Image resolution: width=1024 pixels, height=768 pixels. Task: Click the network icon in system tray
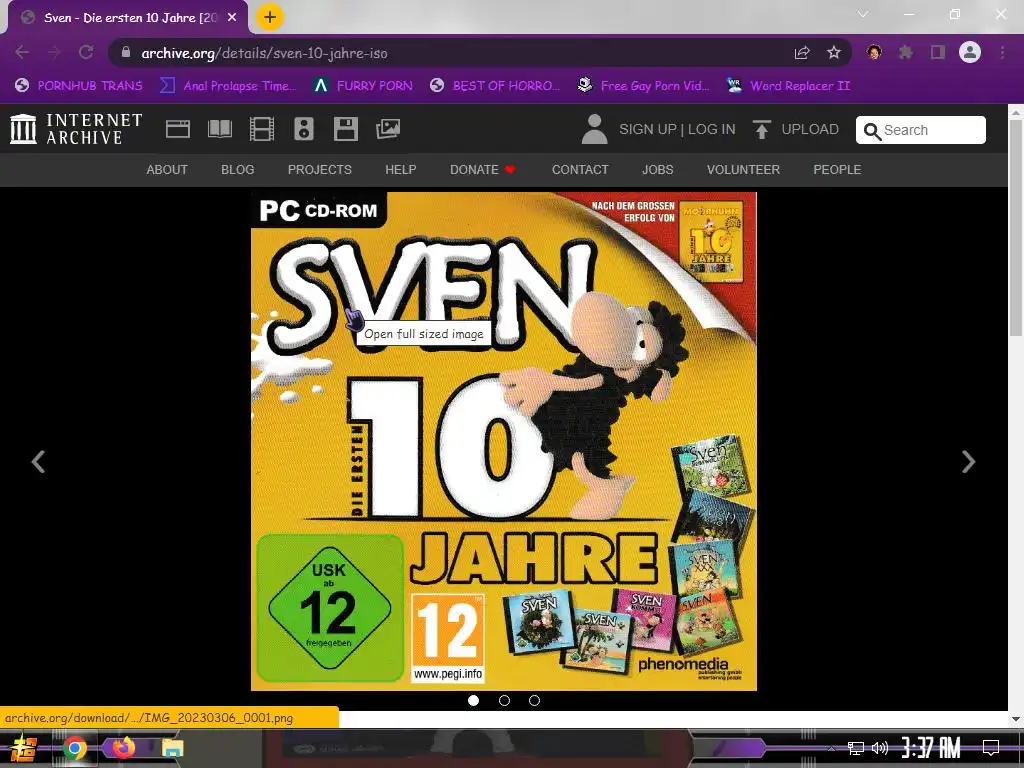coord(856,748)
